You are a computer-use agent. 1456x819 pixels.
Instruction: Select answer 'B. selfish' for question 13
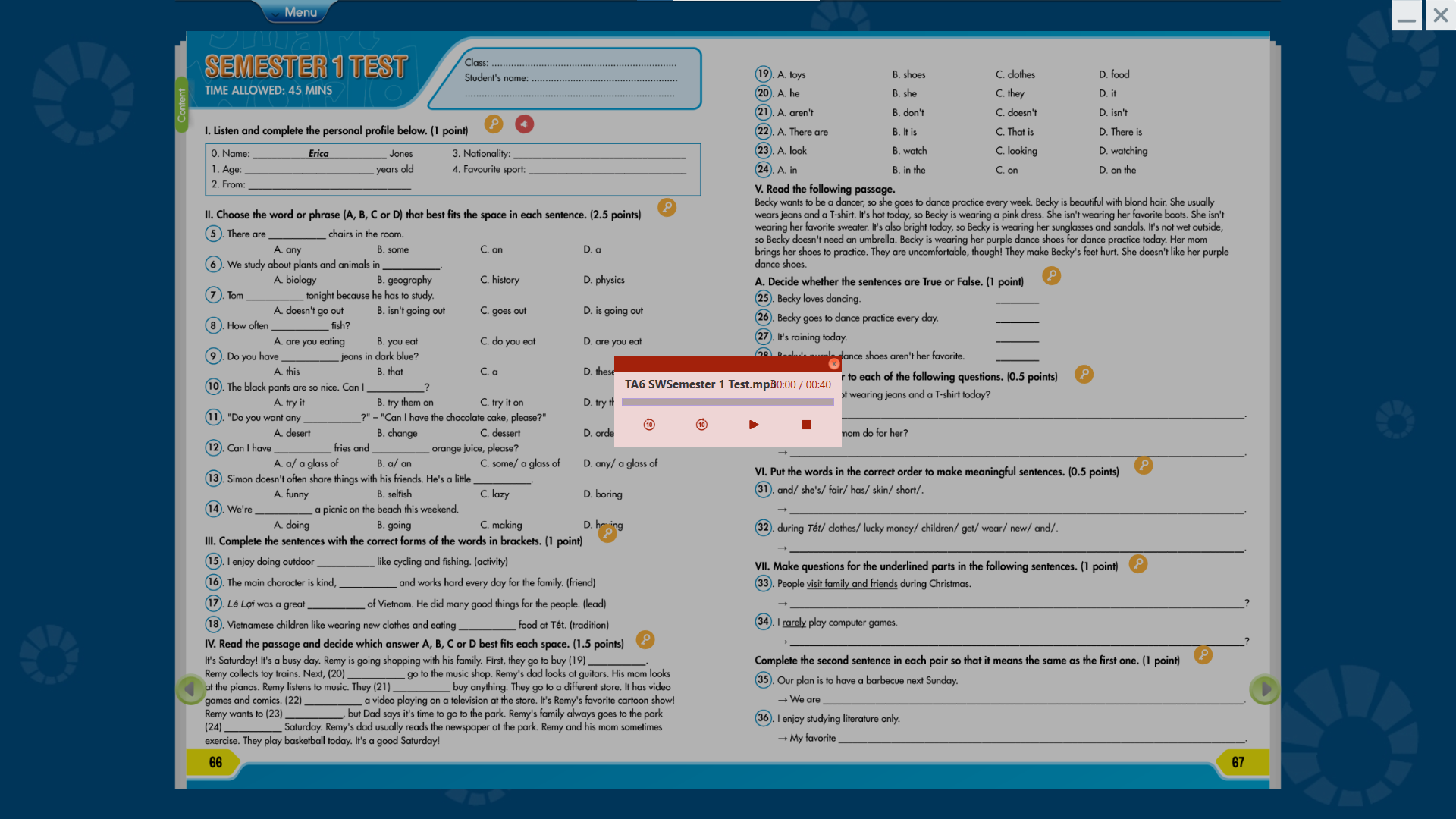[x=394, y=494]
